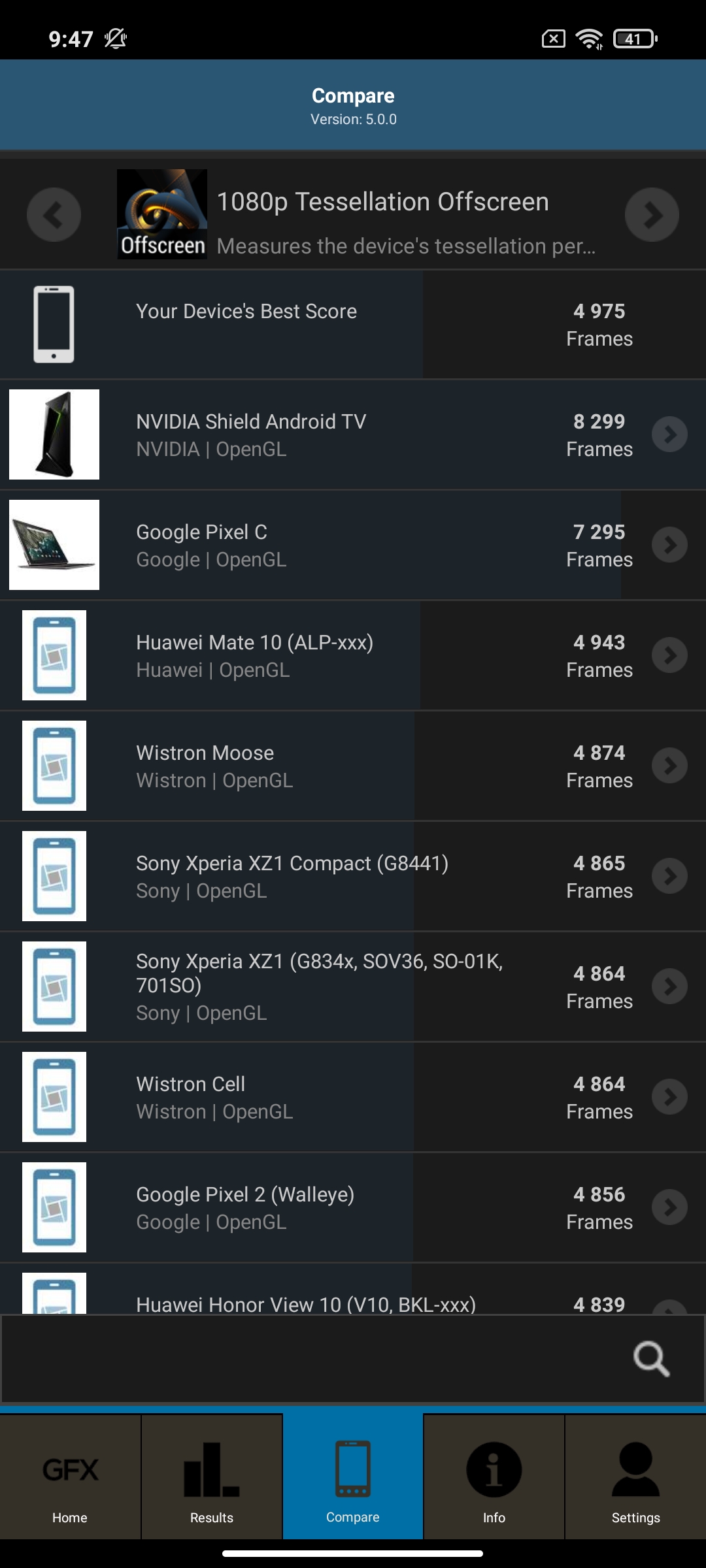706x1568 pixels.
Task: Tap the search magnifier icon
Action: (651, 1359)
